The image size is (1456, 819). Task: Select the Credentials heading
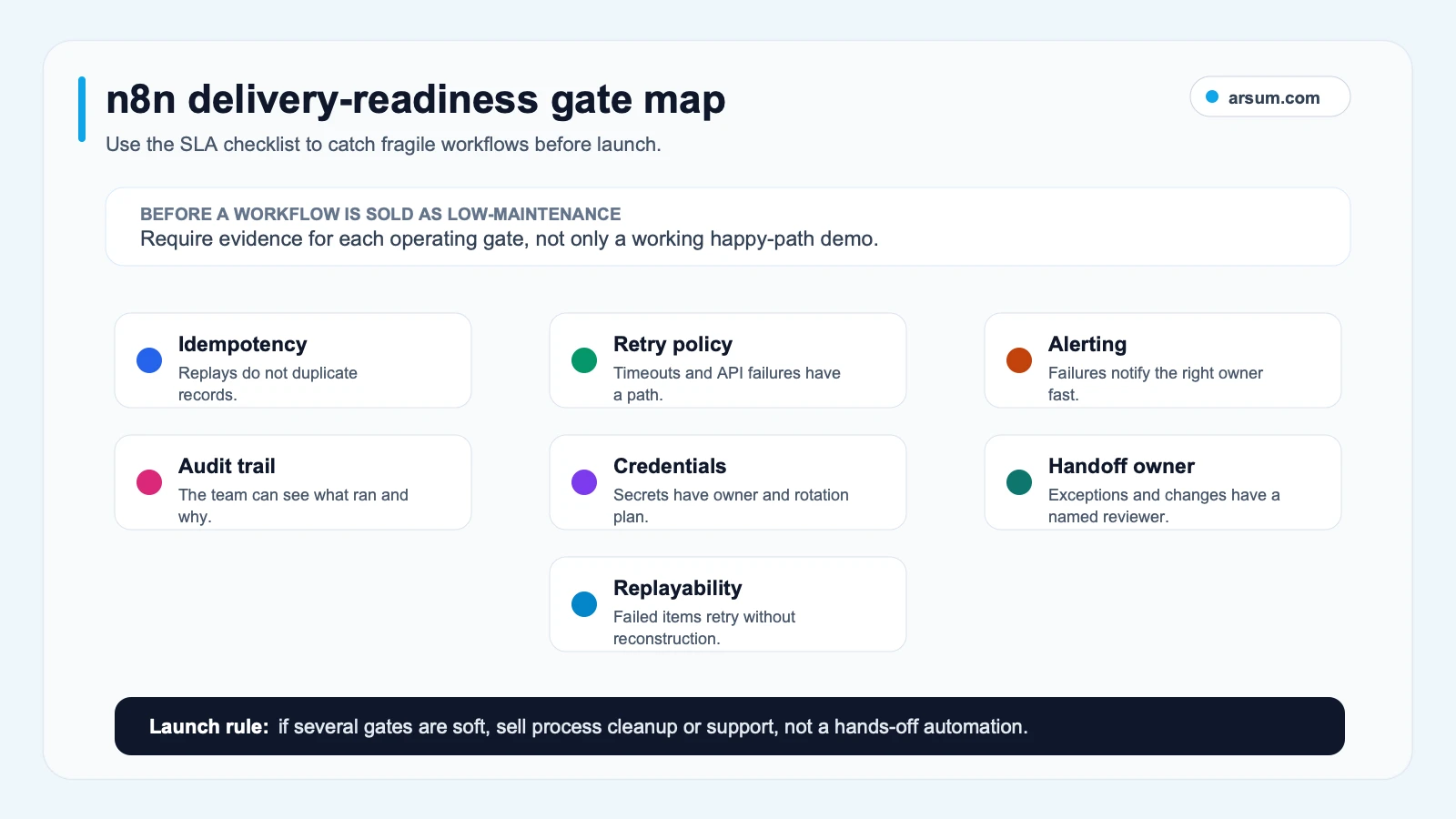(x=670, y=466)
